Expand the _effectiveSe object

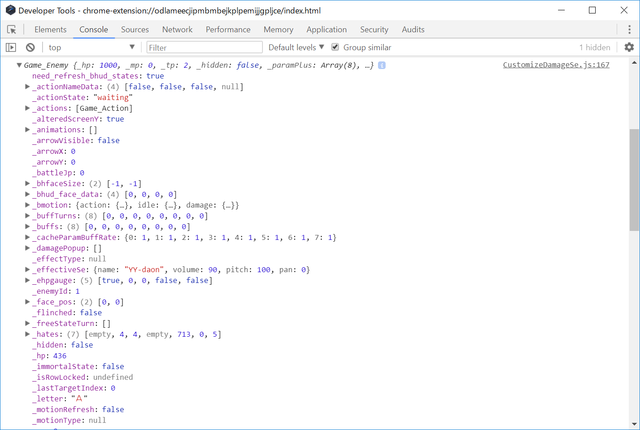[27, 270]
